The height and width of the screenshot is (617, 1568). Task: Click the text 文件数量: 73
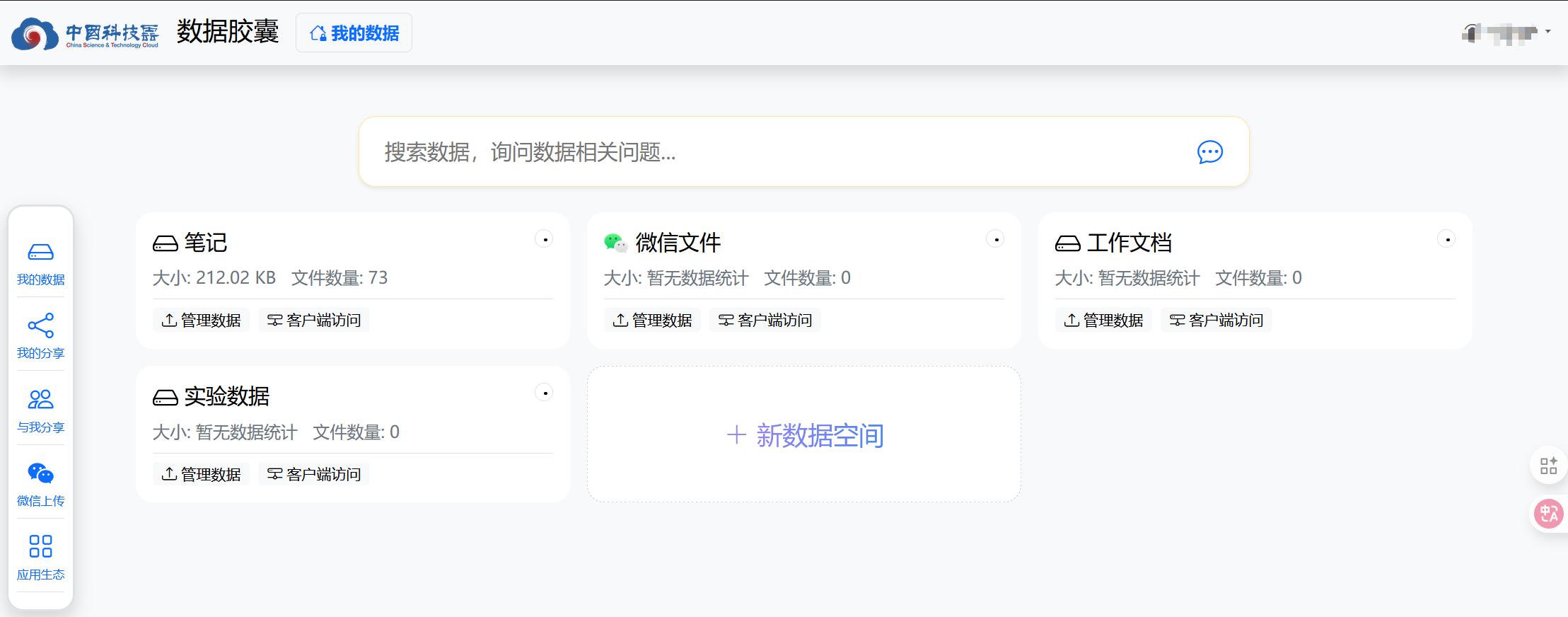pyautogui.click(x=339, y=278)
